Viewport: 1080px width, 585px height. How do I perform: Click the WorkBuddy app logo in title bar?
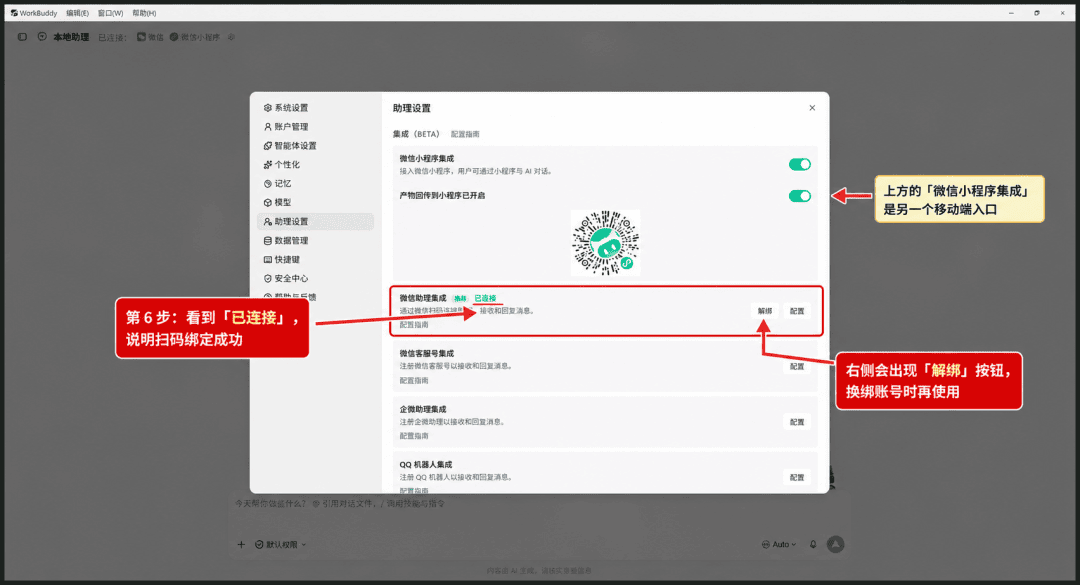coord(14,13)
